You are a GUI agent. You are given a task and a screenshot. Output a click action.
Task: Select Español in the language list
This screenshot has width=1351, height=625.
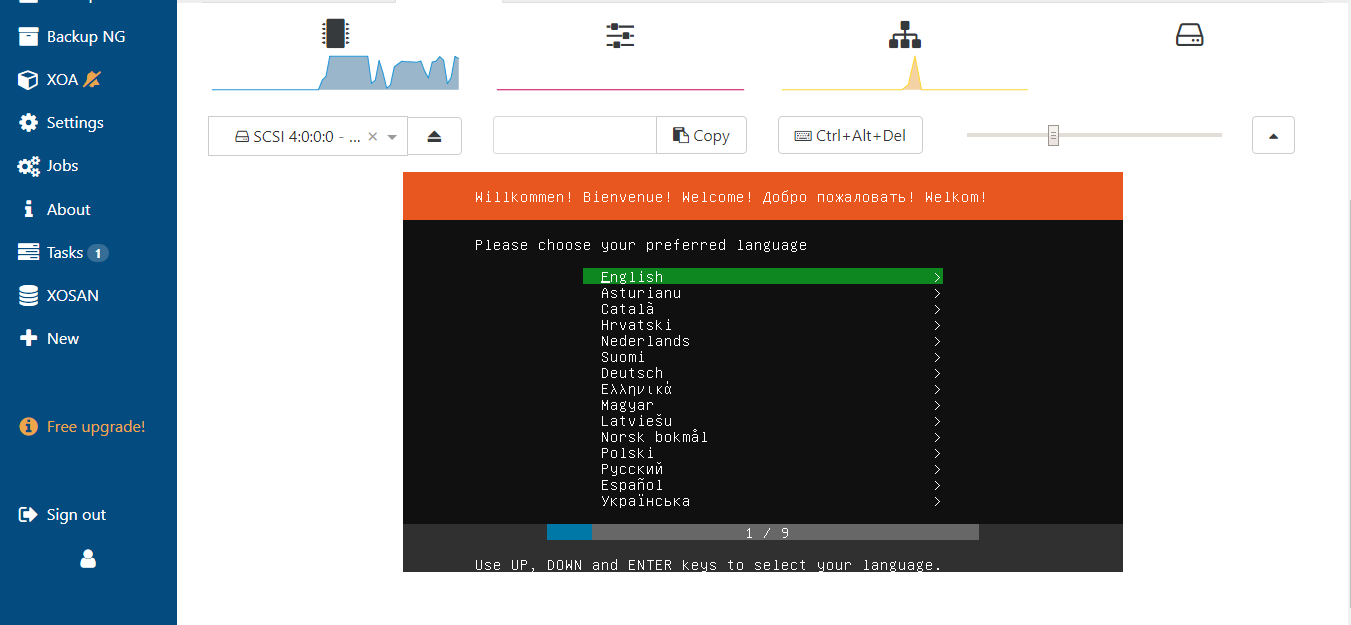[x=763, y=485]
